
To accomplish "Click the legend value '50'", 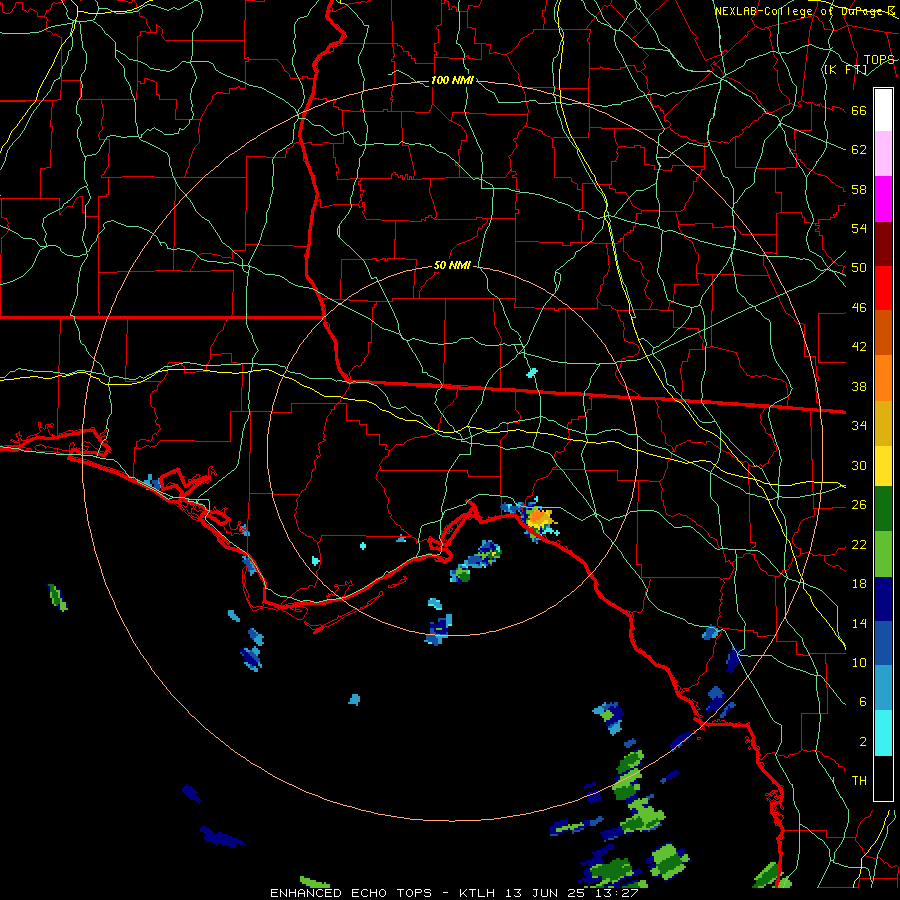I will click(x=859, y=268).
